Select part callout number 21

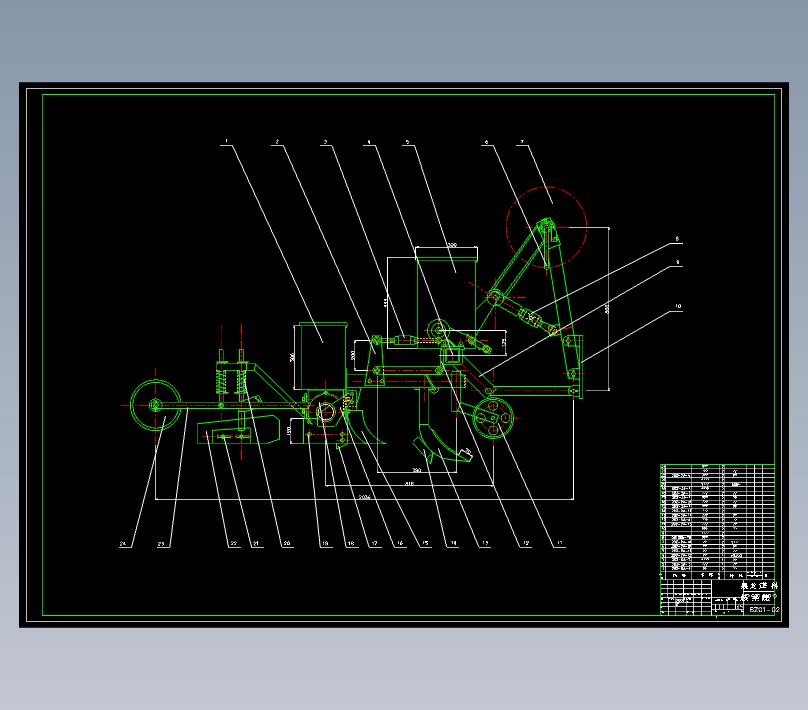pos(256,544)
